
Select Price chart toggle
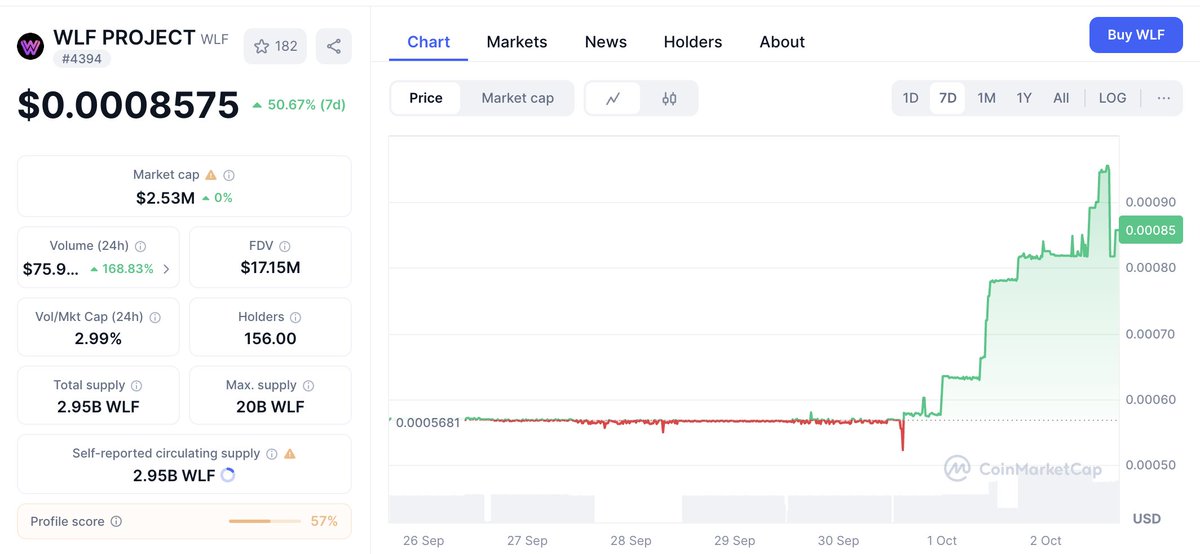[426, 98]
